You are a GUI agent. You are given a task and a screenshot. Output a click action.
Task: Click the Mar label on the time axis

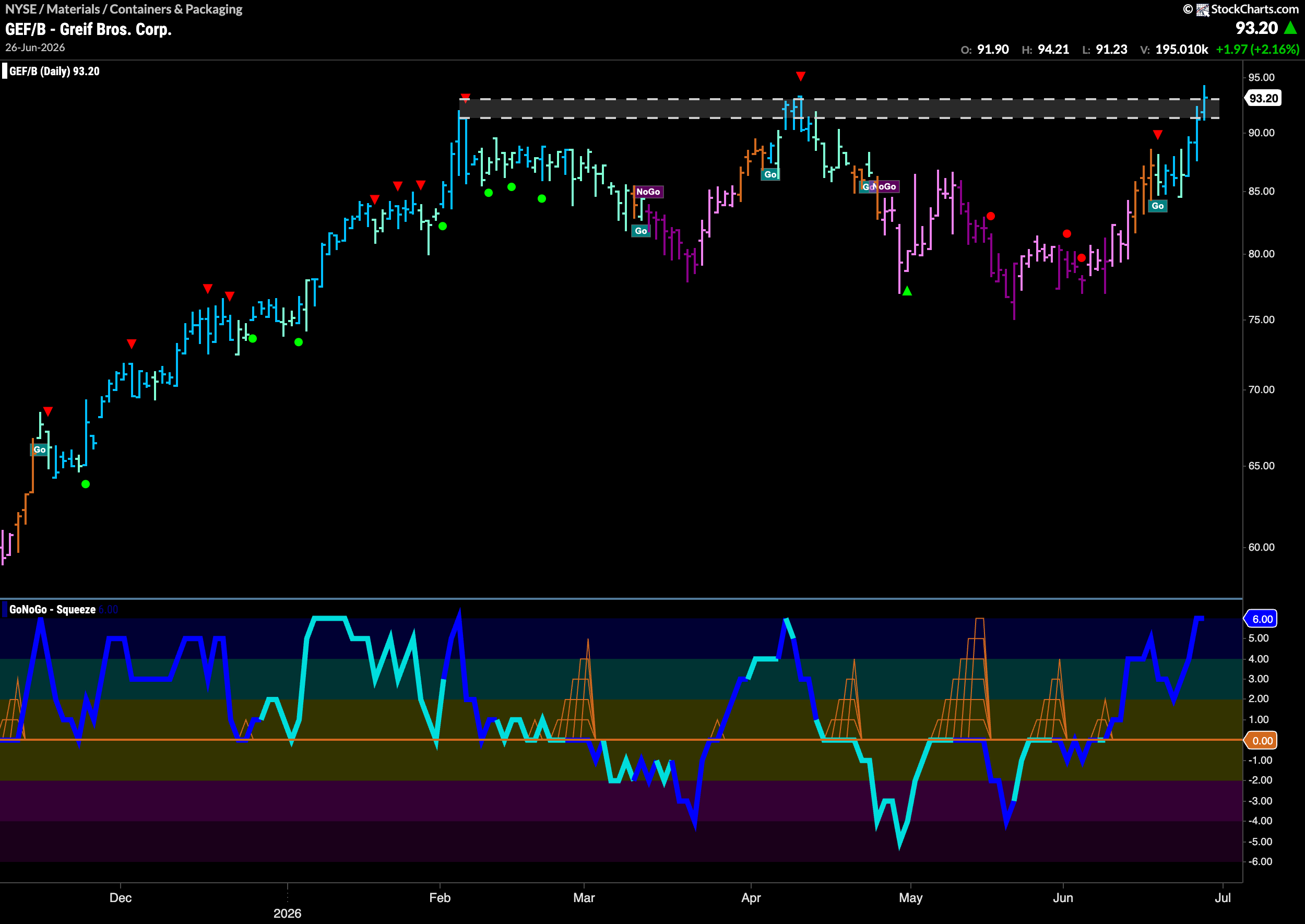[584, 898]
